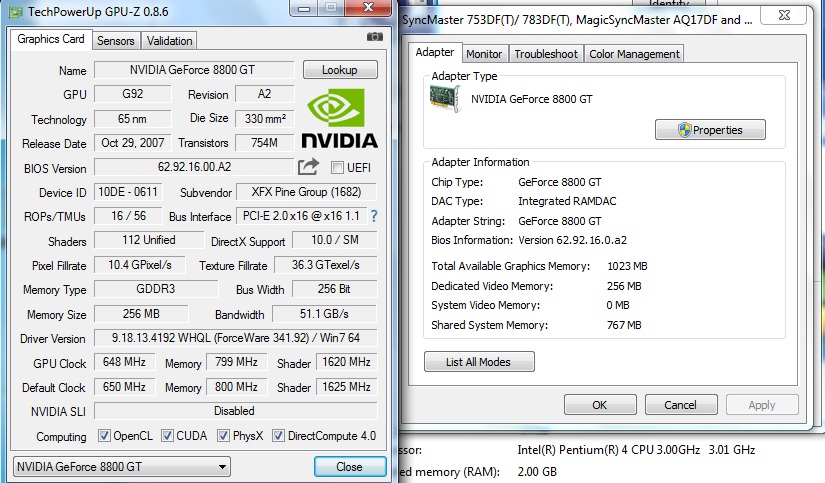Click the Default Clock Shader field 1625 MHz
The image size is (825, 483).
coord(346,387)
